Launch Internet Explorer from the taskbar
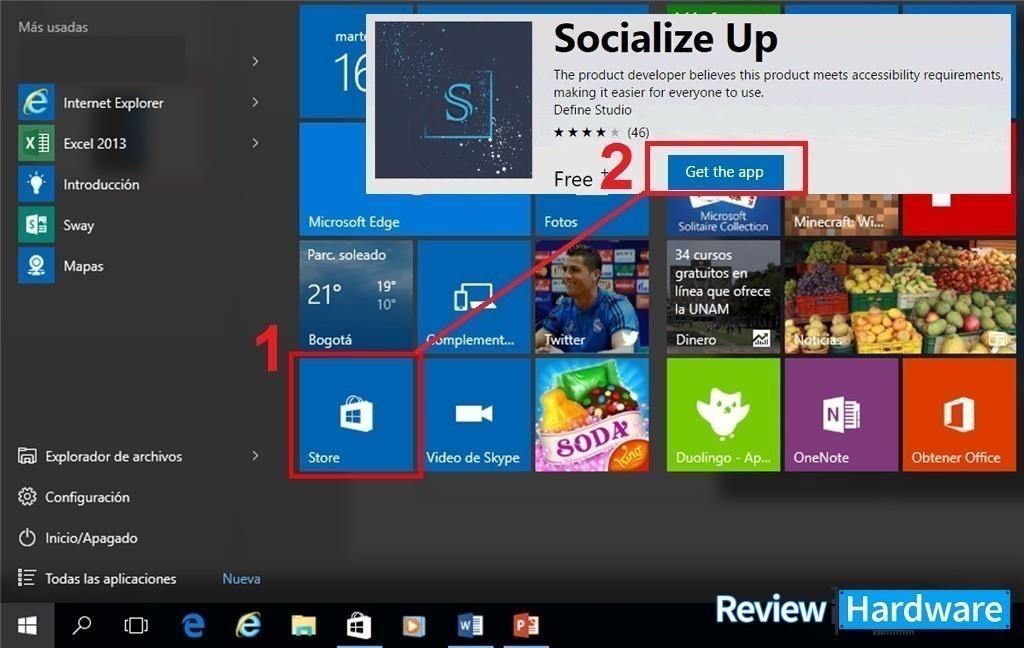The height and width of the screenshot is (648, 1024). (x=248, y=626)
